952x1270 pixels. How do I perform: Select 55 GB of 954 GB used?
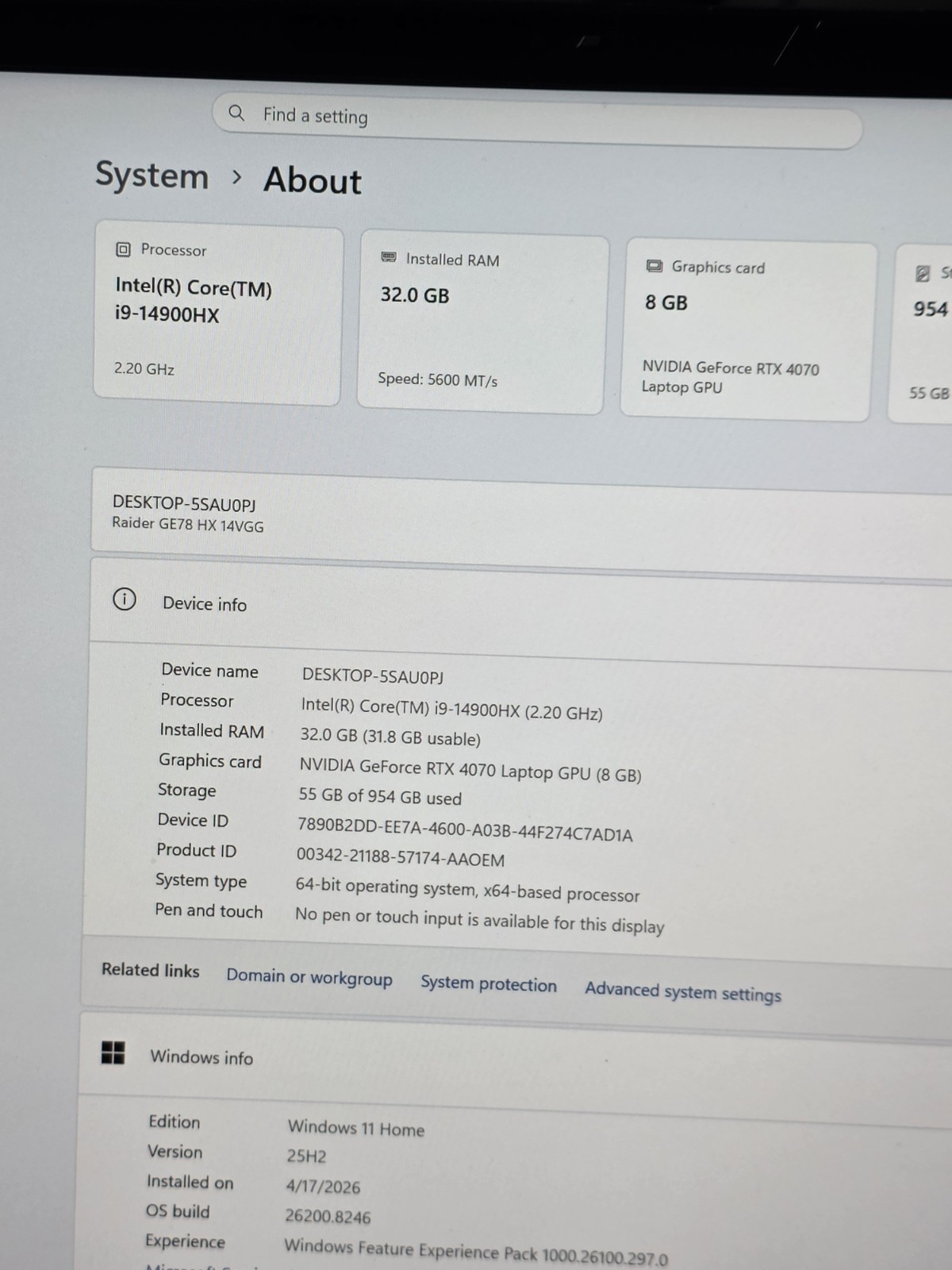point(380,796)
